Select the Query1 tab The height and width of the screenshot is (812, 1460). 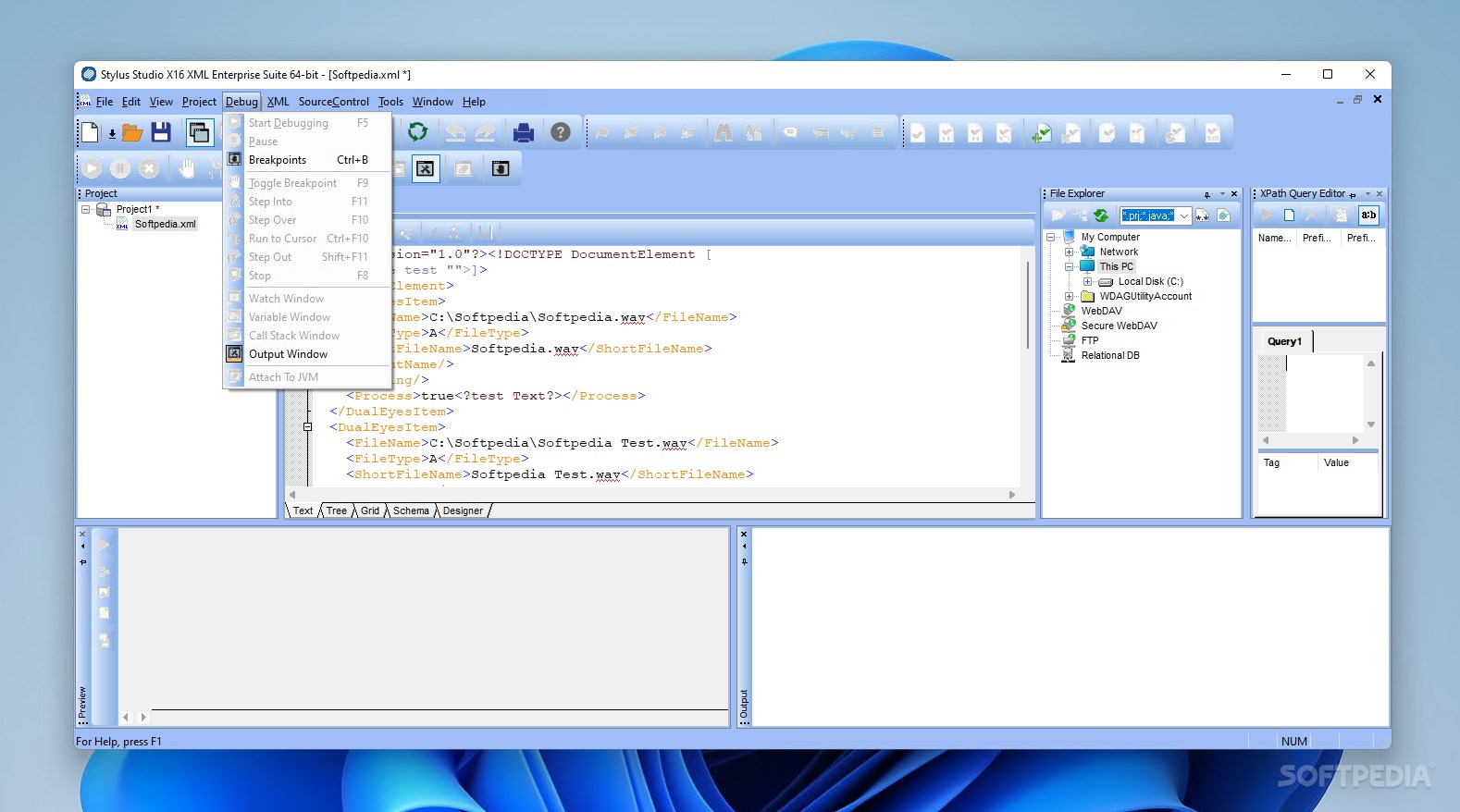pyautogui.click(x=1284, y=341)
